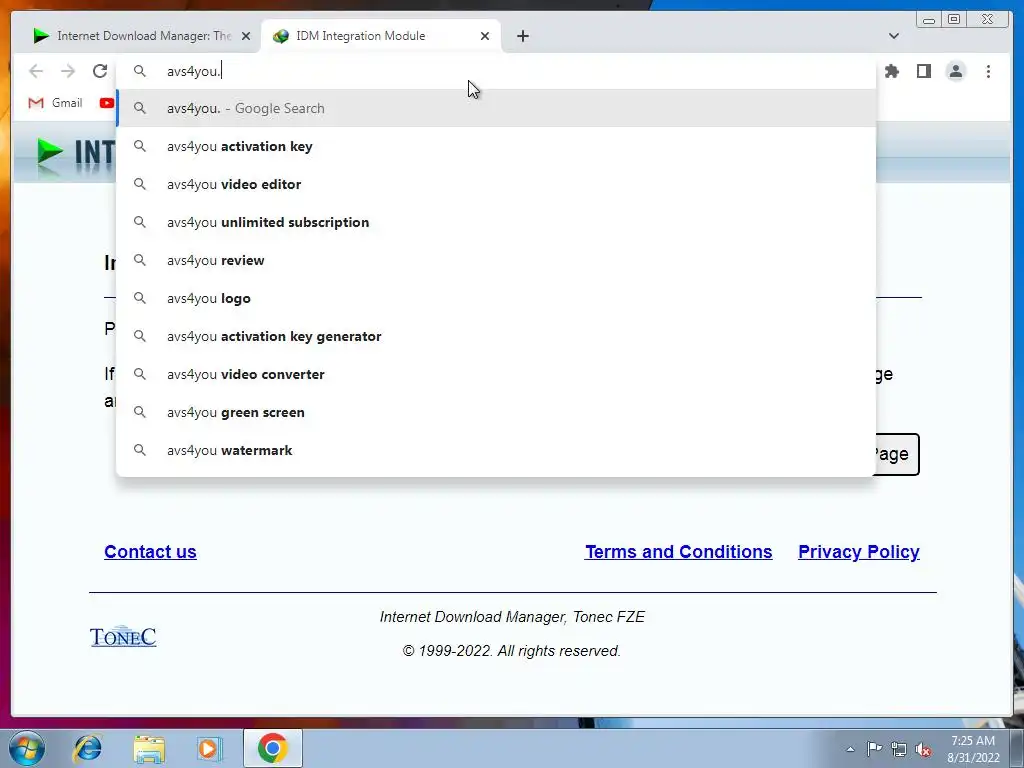This screenshot has width=1024, height=768.
Task: Select suggestion 'avs4you green screen'
Action: (496, 412)
